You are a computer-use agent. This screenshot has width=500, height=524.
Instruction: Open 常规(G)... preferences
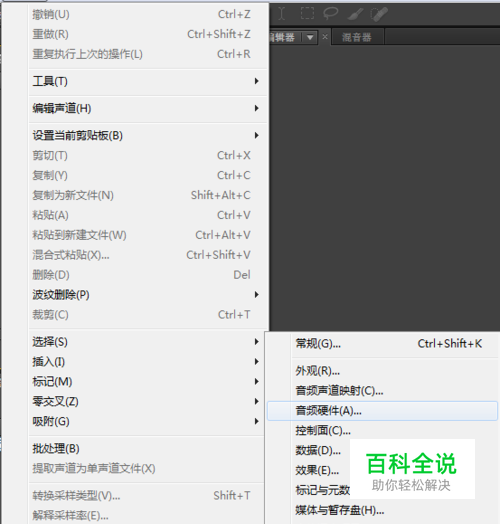[383, 344]
